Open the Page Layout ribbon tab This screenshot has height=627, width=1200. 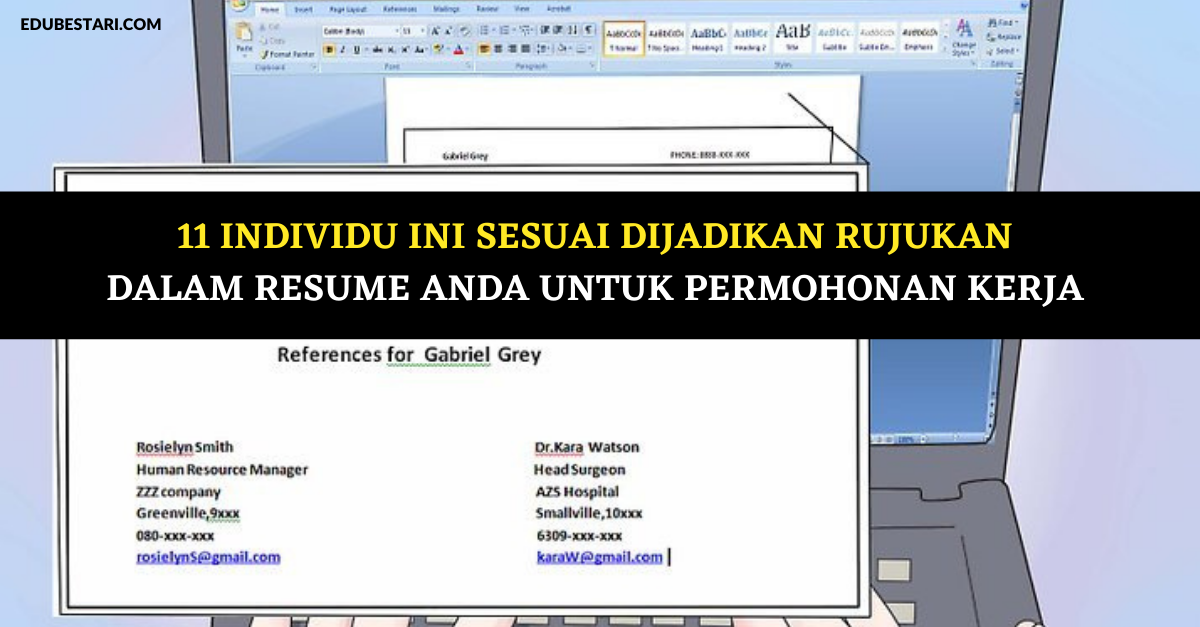pos(348,9)
